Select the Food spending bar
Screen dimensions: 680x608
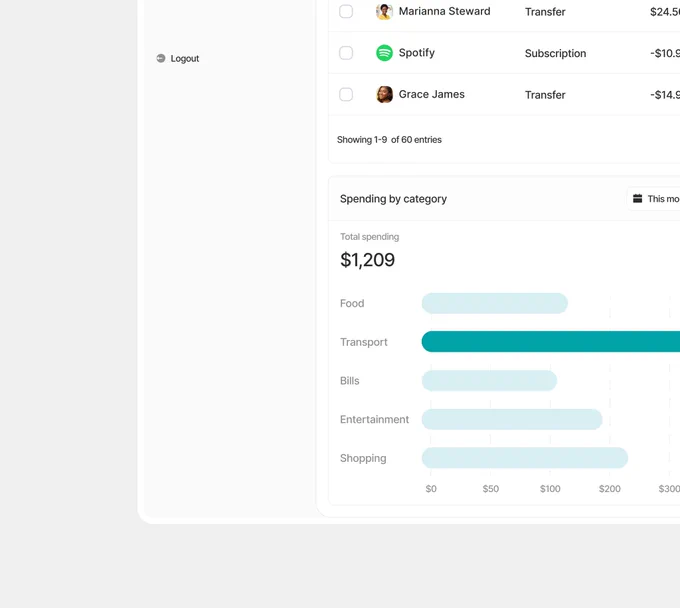tap(495, 303)
